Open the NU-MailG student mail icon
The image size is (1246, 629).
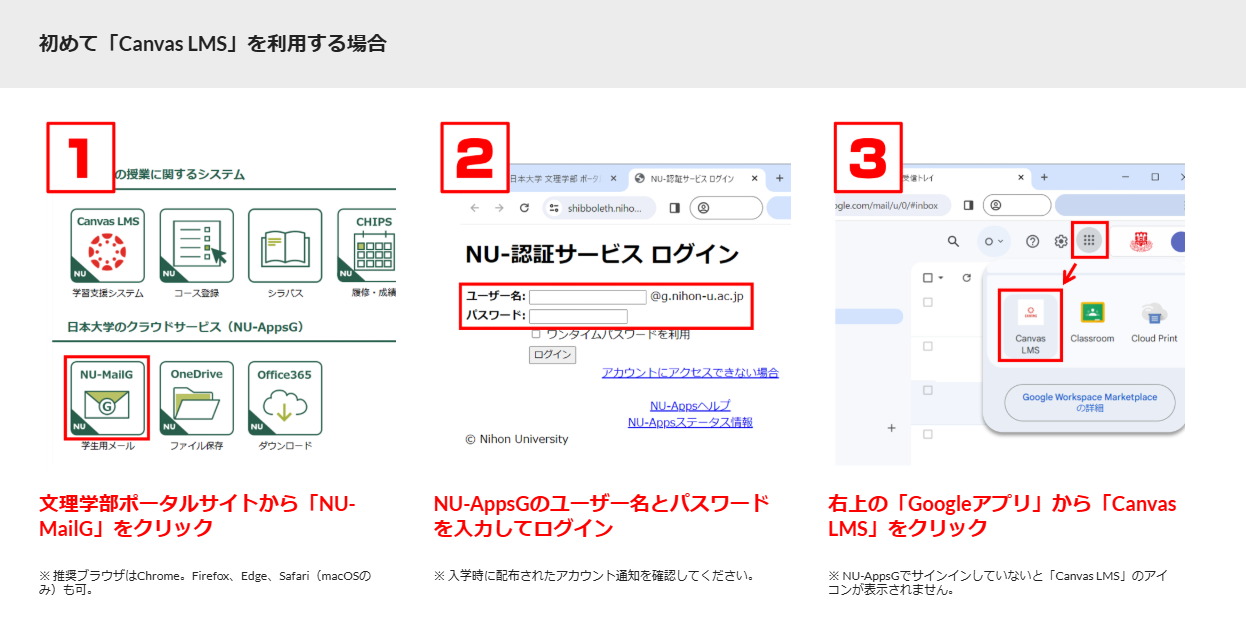point(107,397)
